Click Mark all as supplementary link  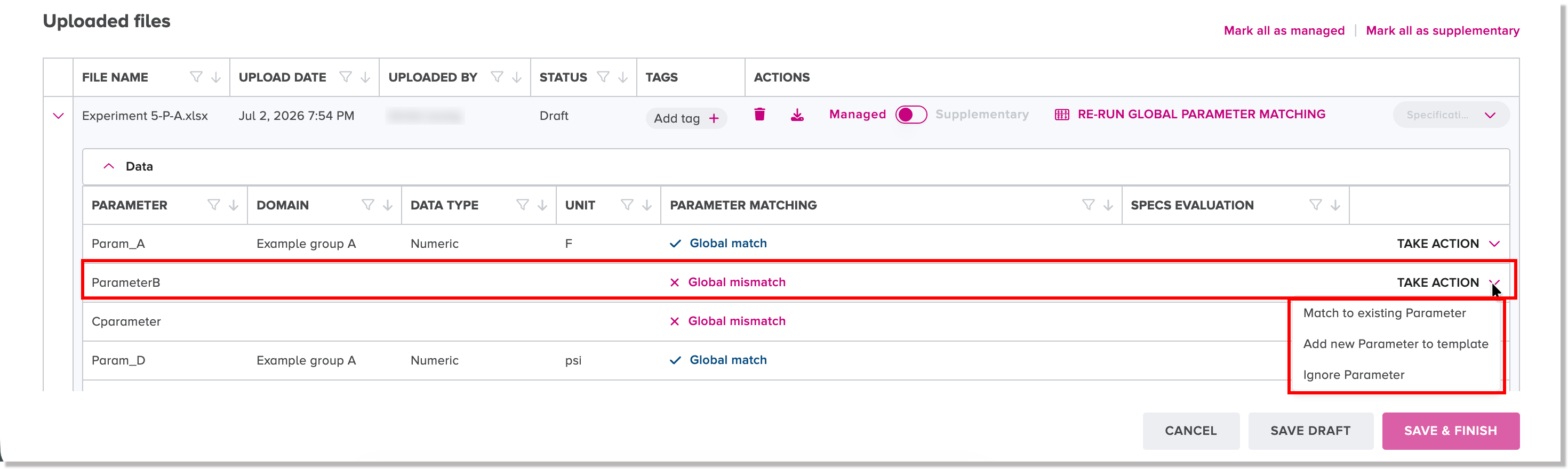[x=1442, y=30]
